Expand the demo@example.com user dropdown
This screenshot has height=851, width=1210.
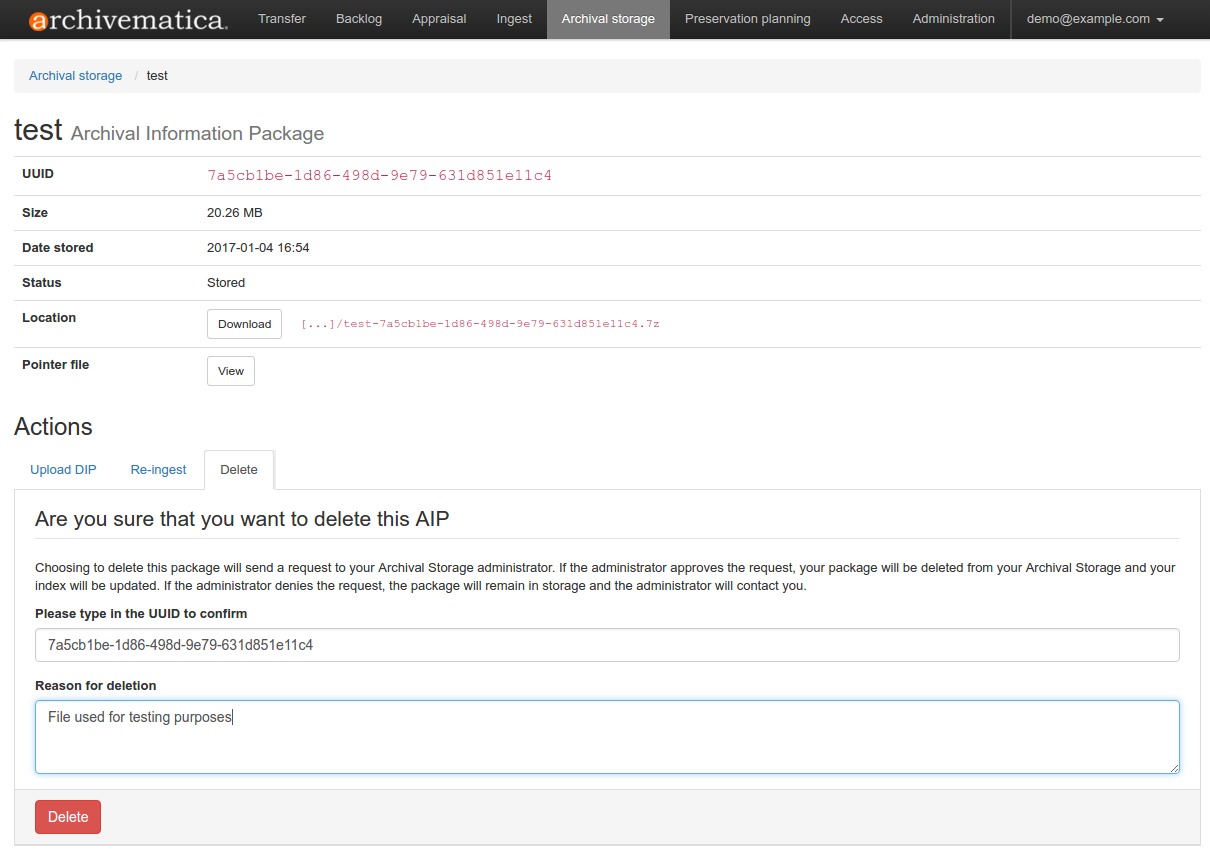click(1095, 19)
